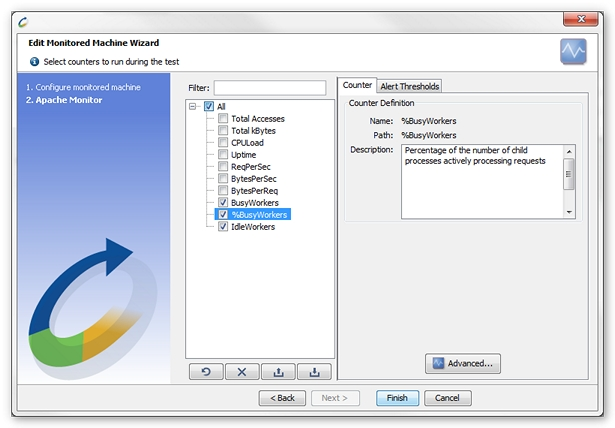This screenshot has height=428, width=615.
Task: Select the Uptime tree row label
Action: pyautogui.click(x=244, y=155)
